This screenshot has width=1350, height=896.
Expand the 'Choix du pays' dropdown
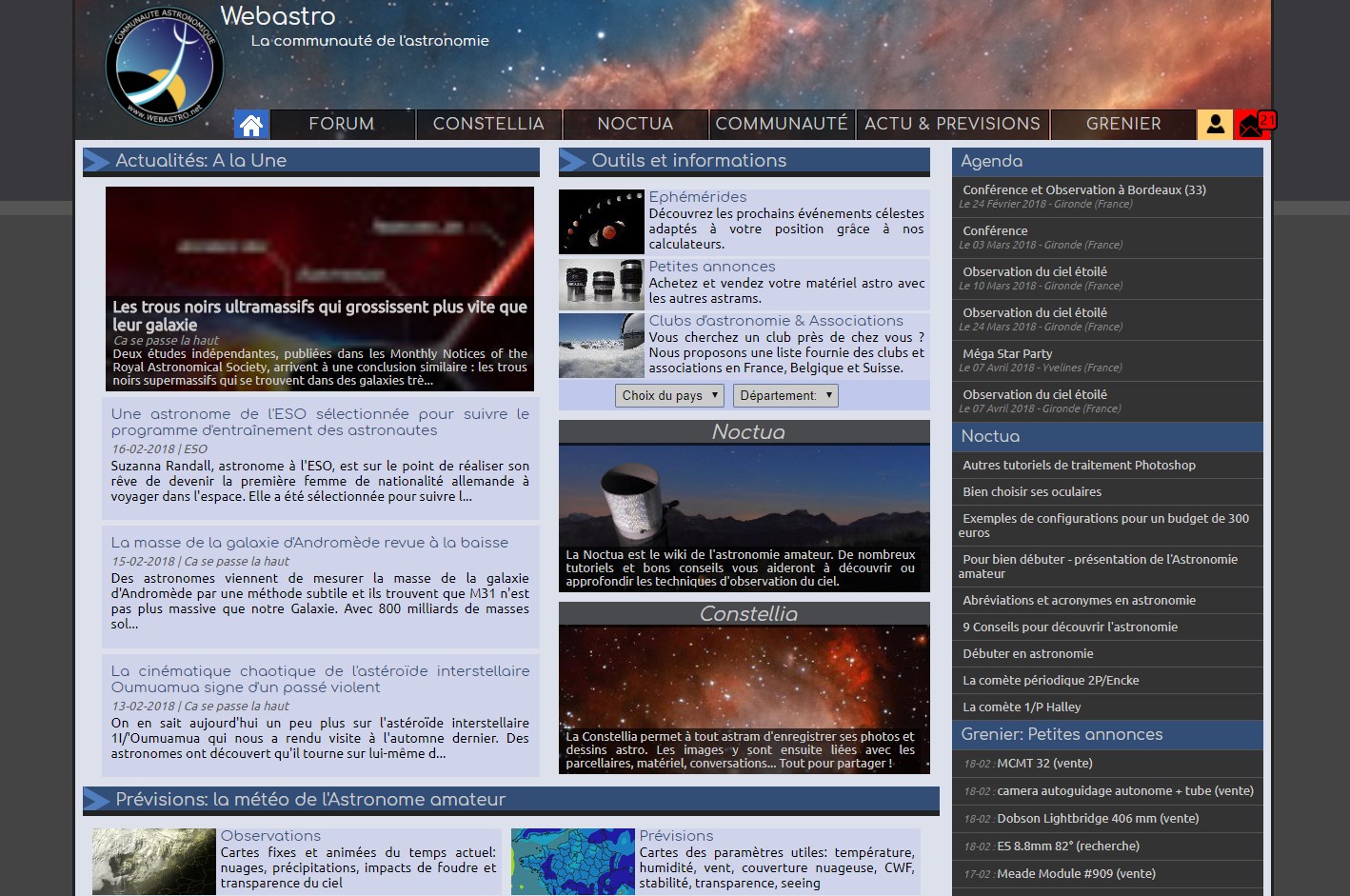click(669, 395)
